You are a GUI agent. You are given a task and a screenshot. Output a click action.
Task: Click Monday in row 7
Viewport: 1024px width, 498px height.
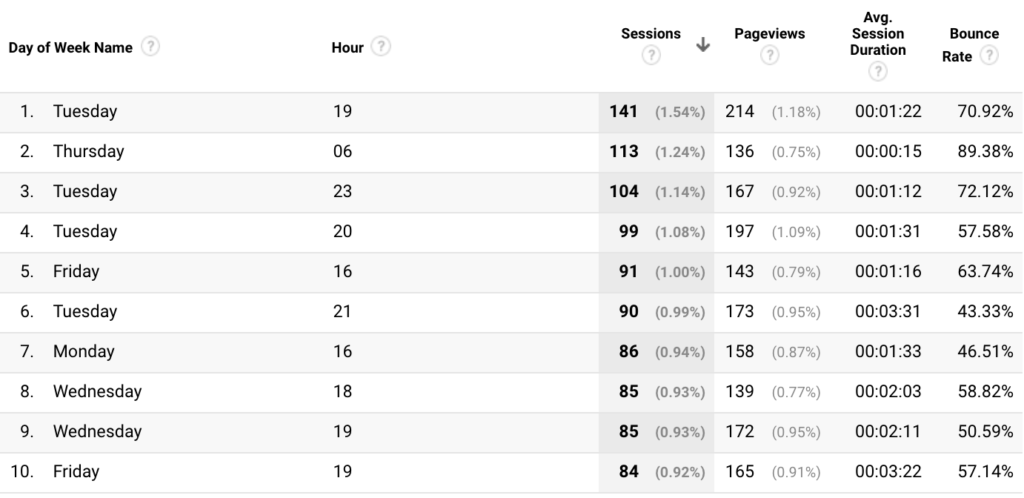[x=83, y=352]
